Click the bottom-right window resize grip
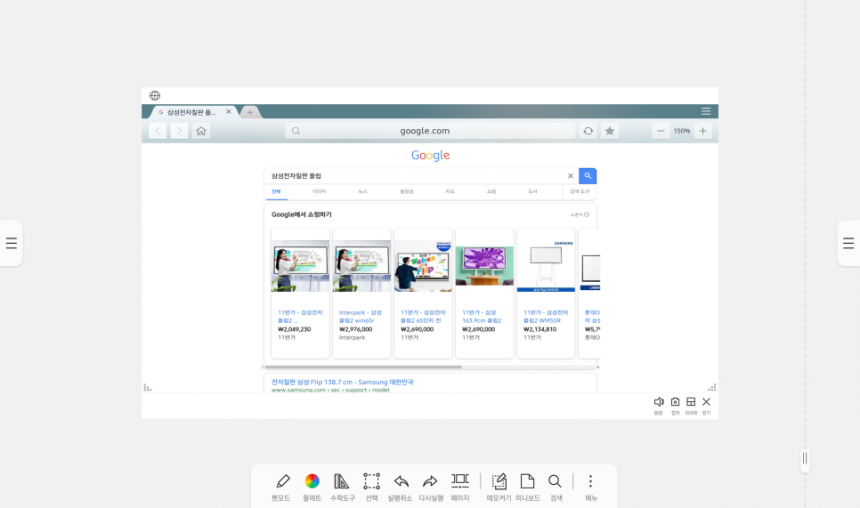This screenshot has width=860, height=508. pos(712,387)
